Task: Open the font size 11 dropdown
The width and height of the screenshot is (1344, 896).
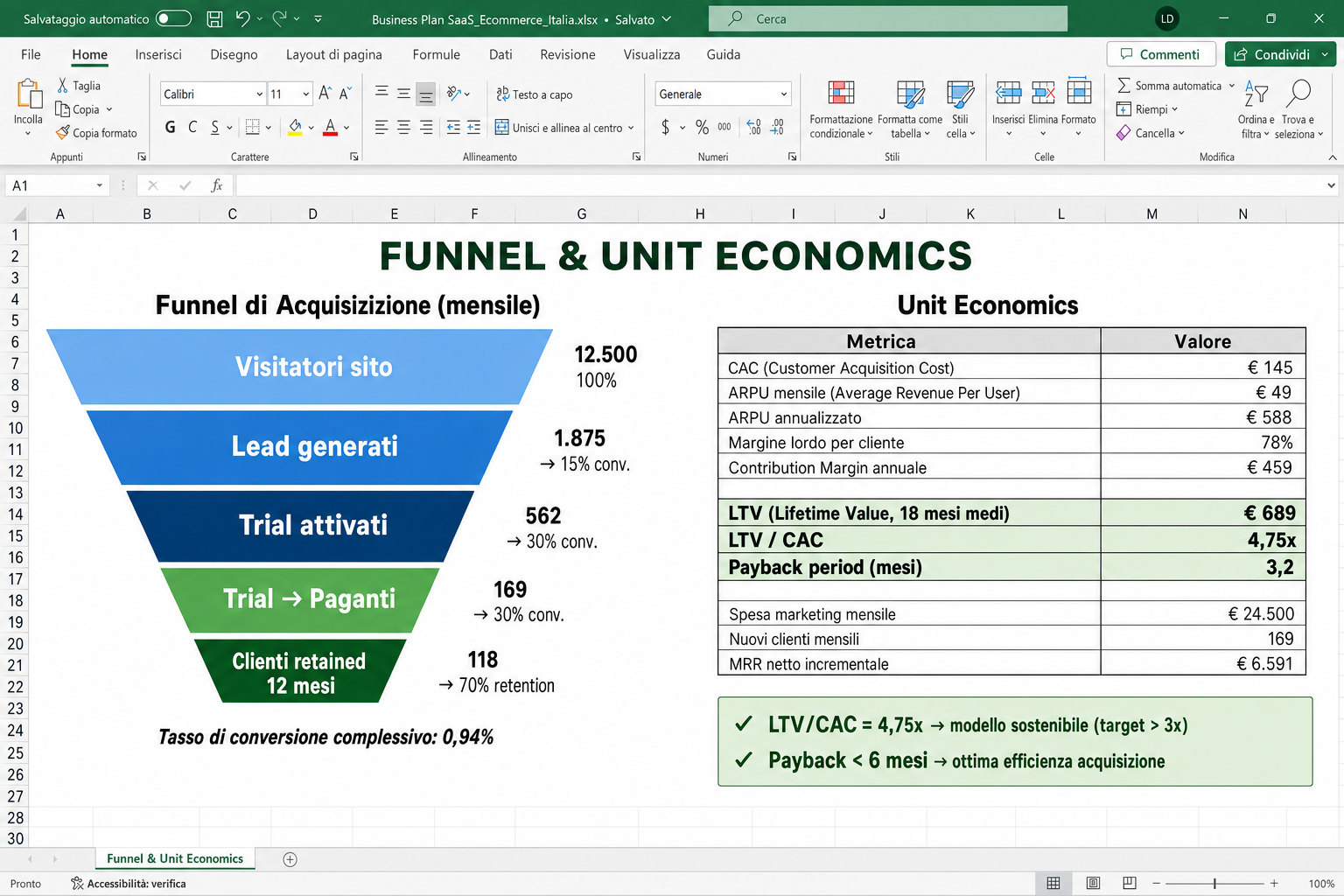Action: 305,94
